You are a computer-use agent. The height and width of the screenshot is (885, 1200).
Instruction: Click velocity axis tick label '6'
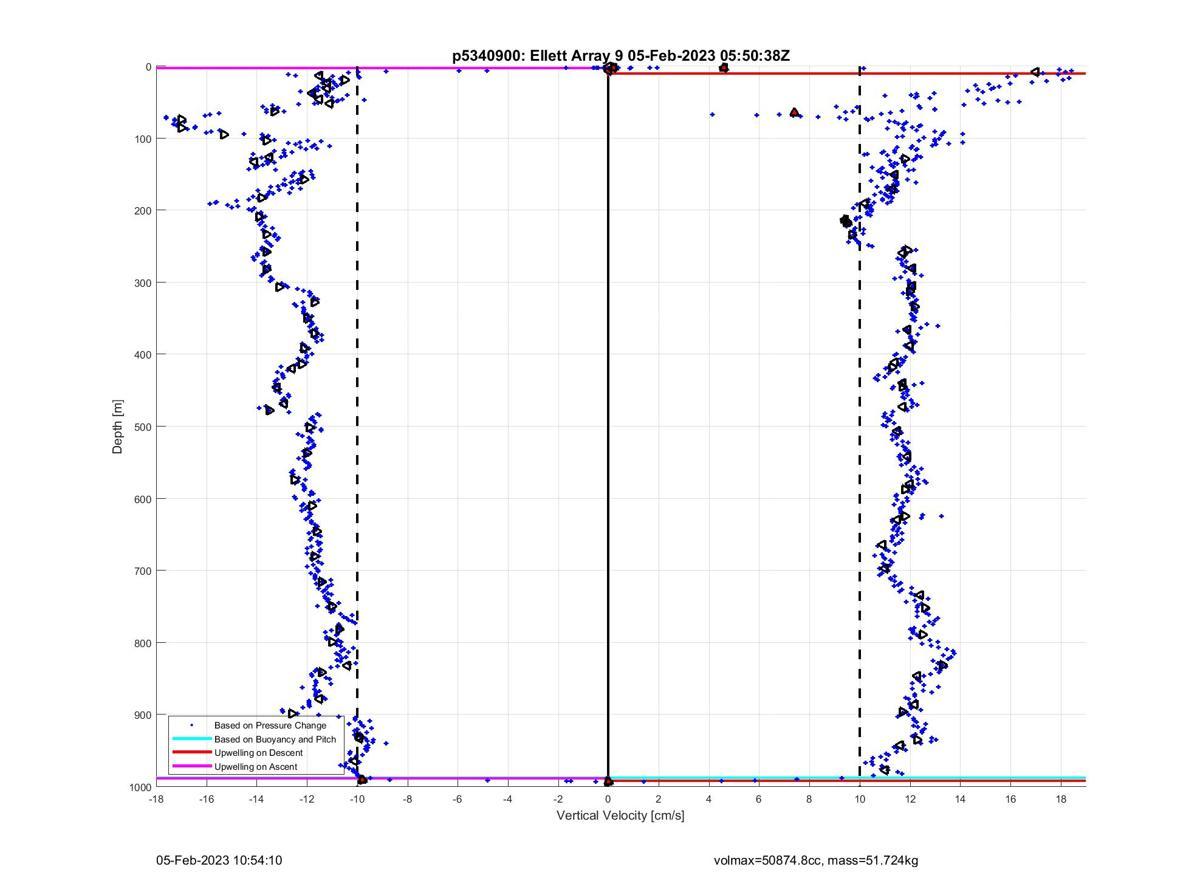758,799
